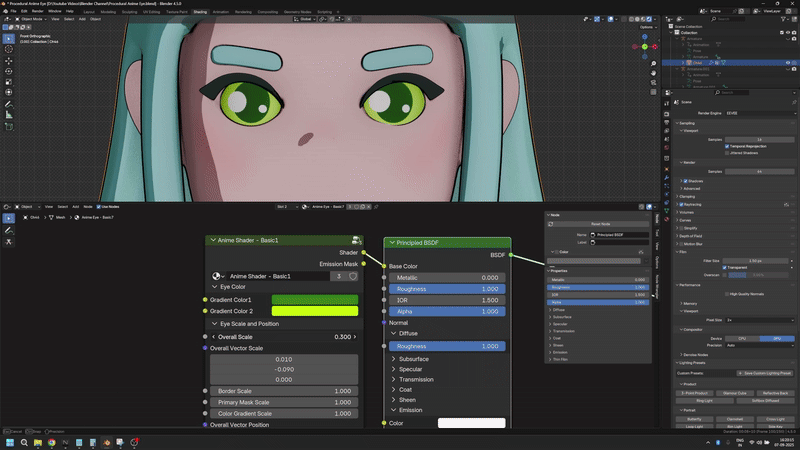Toggle Temporal Reprojection checkbox

(727, 146)
